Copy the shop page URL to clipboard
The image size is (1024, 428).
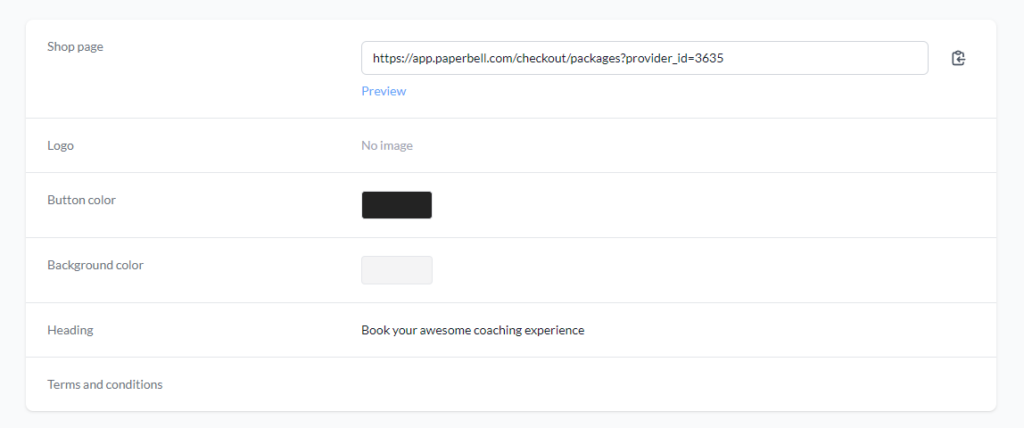(x=958, y=58)
